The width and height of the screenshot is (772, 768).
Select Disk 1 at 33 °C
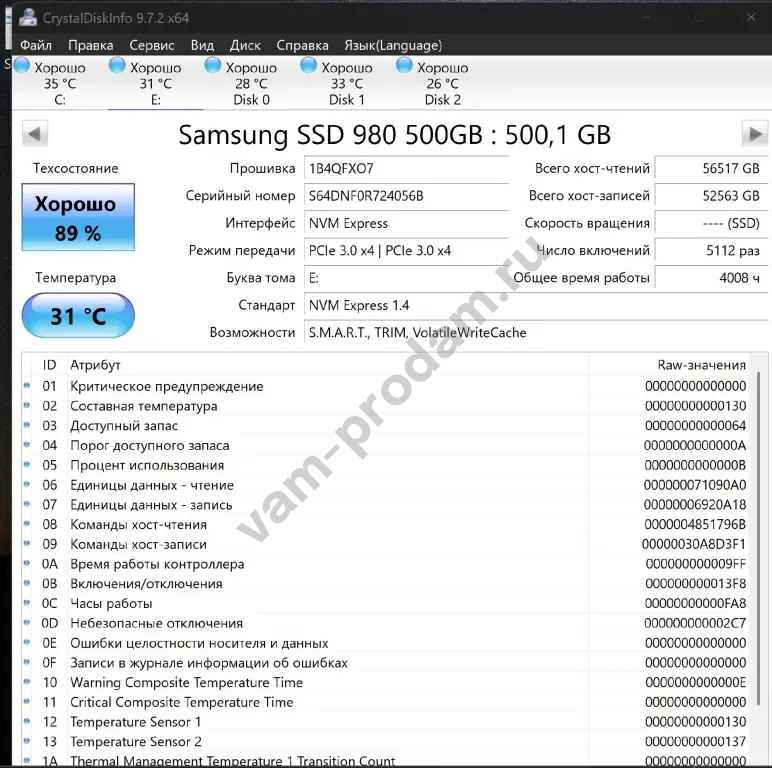click(x=347, y=83)
